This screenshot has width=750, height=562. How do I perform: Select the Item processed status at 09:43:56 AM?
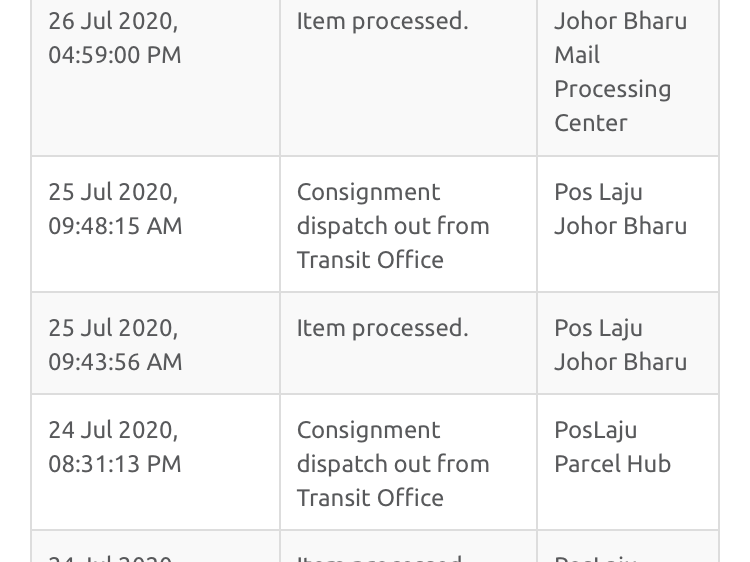tap(382, 328)
